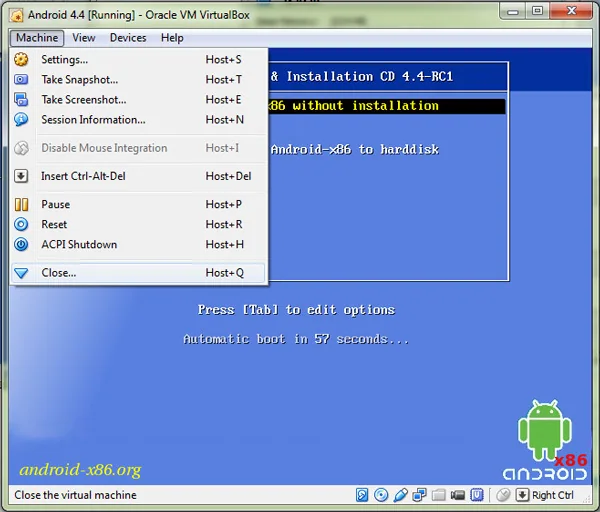This screenshot has height=512, width=600.
Task: Pause the virtual machine from the menu
Action: (x=139, y=204)
